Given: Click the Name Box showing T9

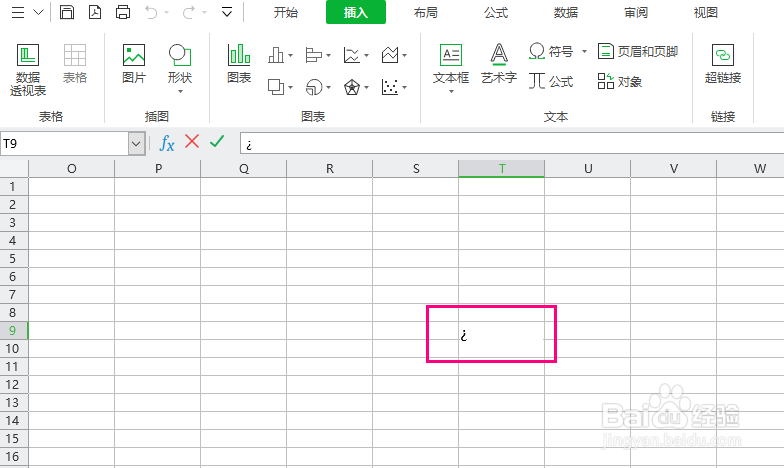Looking at the screenshot, I should click(64, 144).
